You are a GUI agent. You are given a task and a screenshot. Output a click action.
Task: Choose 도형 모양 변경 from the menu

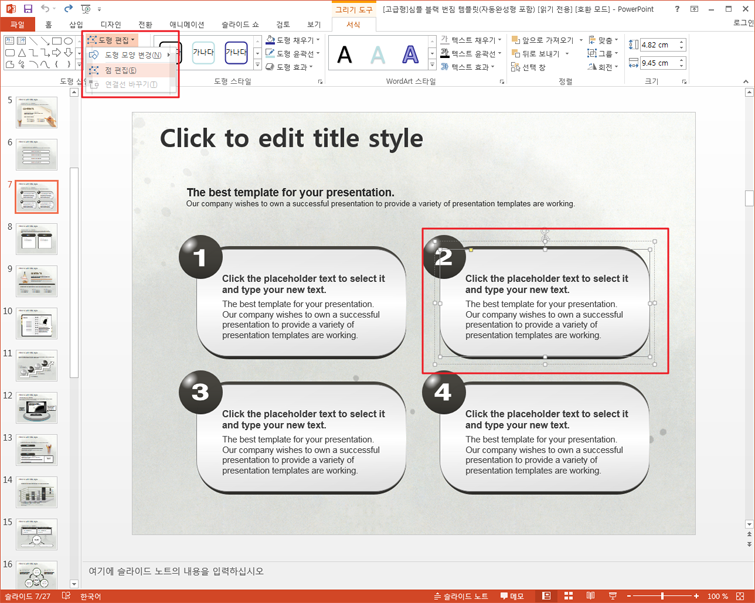pyautogui.click(x=130, y=55)
